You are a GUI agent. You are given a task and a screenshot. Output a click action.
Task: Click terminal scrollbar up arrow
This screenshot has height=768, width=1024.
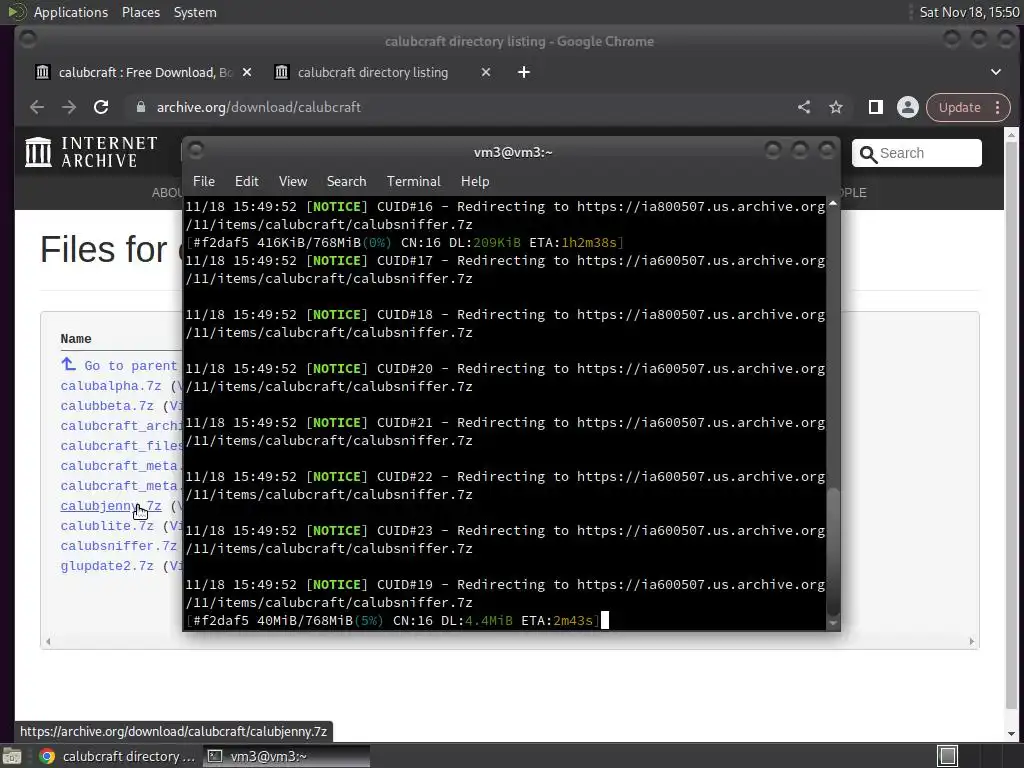pos(833,204)
